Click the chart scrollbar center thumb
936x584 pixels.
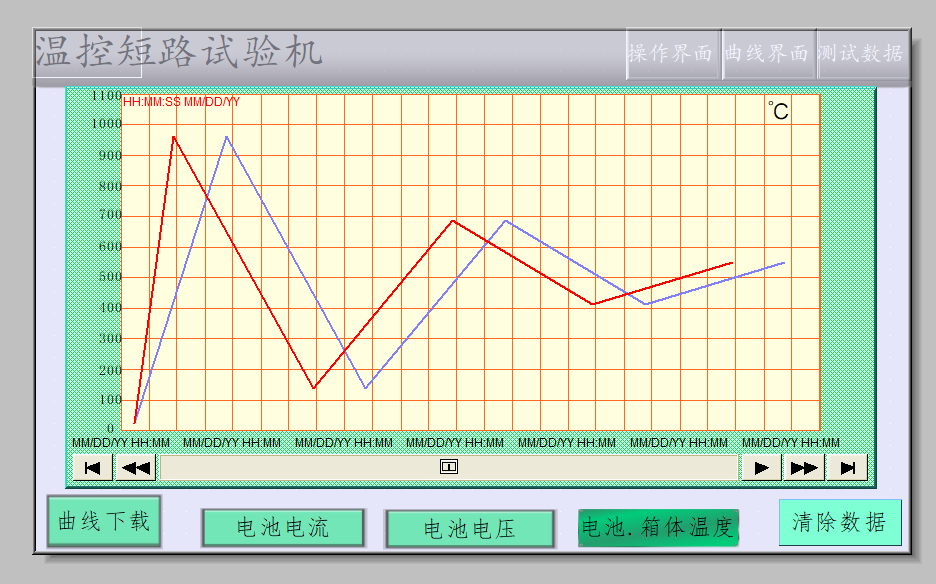(449, 467)
